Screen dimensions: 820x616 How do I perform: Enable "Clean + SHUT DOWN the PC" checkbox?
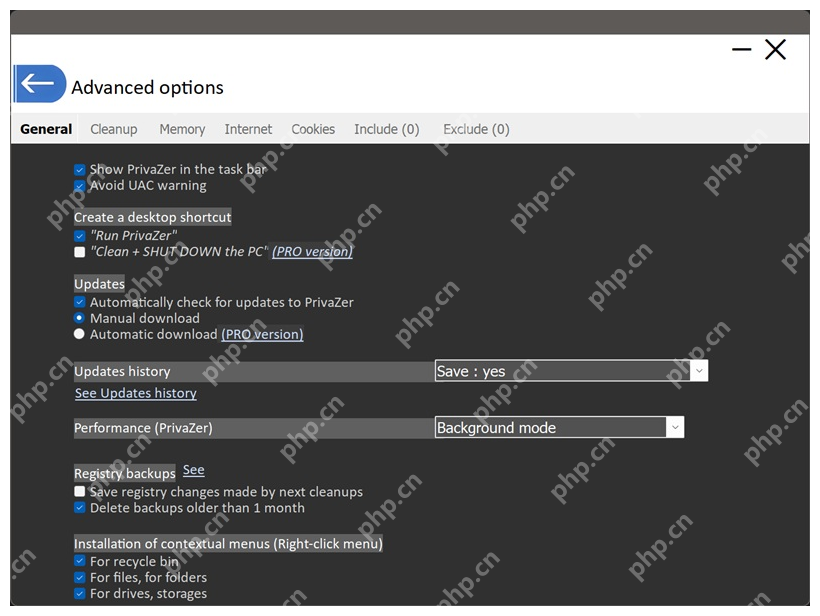click(x=79, y=252)
